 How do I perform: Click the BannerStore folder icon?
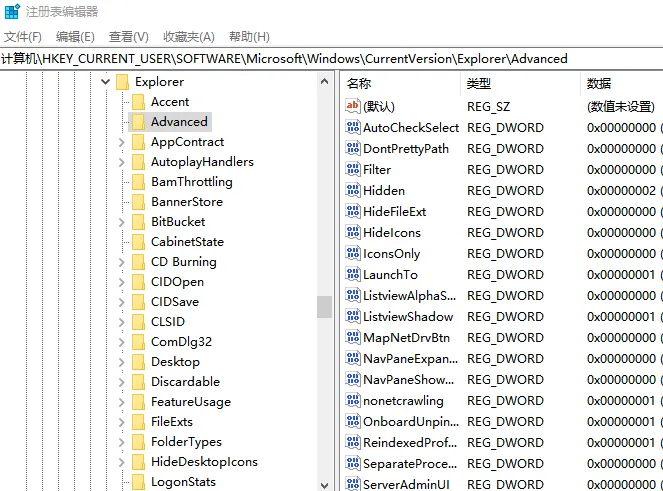click(138, 202)
